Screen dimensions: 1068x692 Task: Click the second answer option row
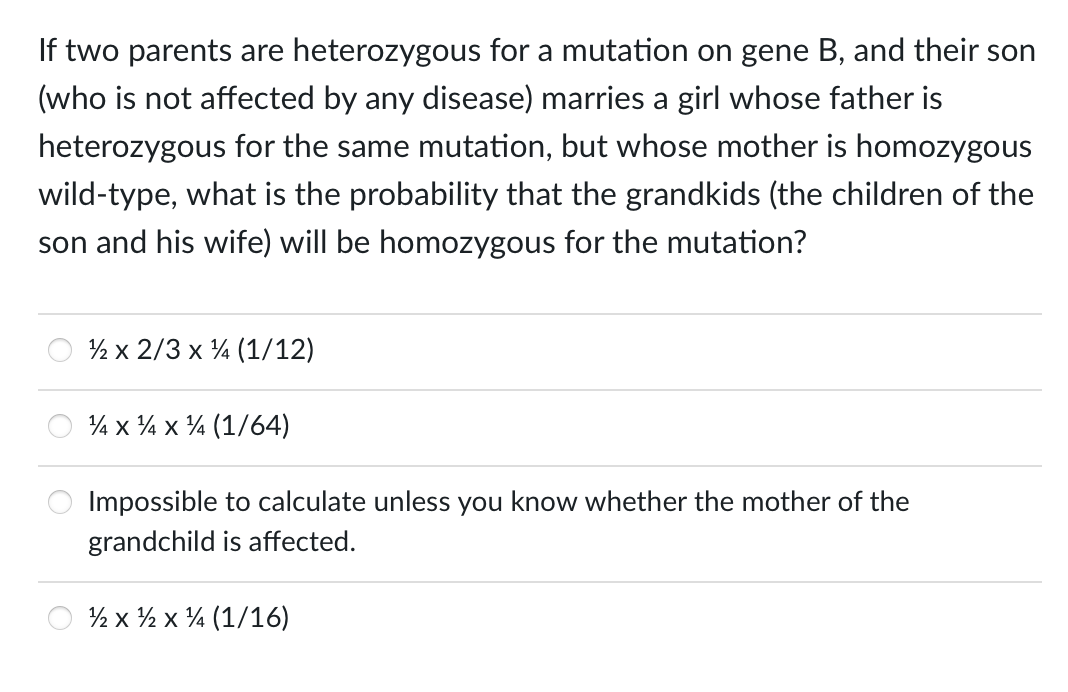(400, 426)
